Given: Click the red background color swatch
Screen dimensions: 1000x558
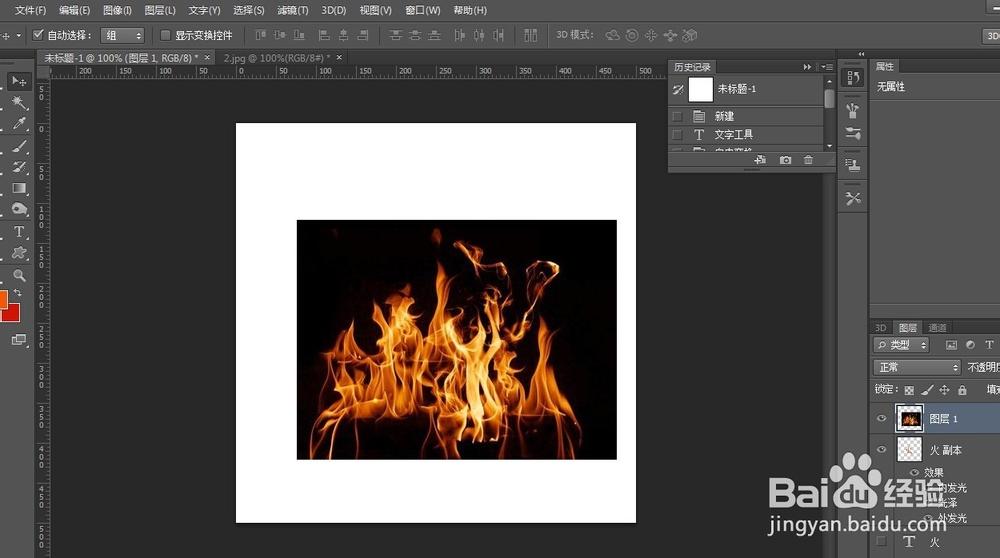Looking at the screenshot, I should click(13, 314).
